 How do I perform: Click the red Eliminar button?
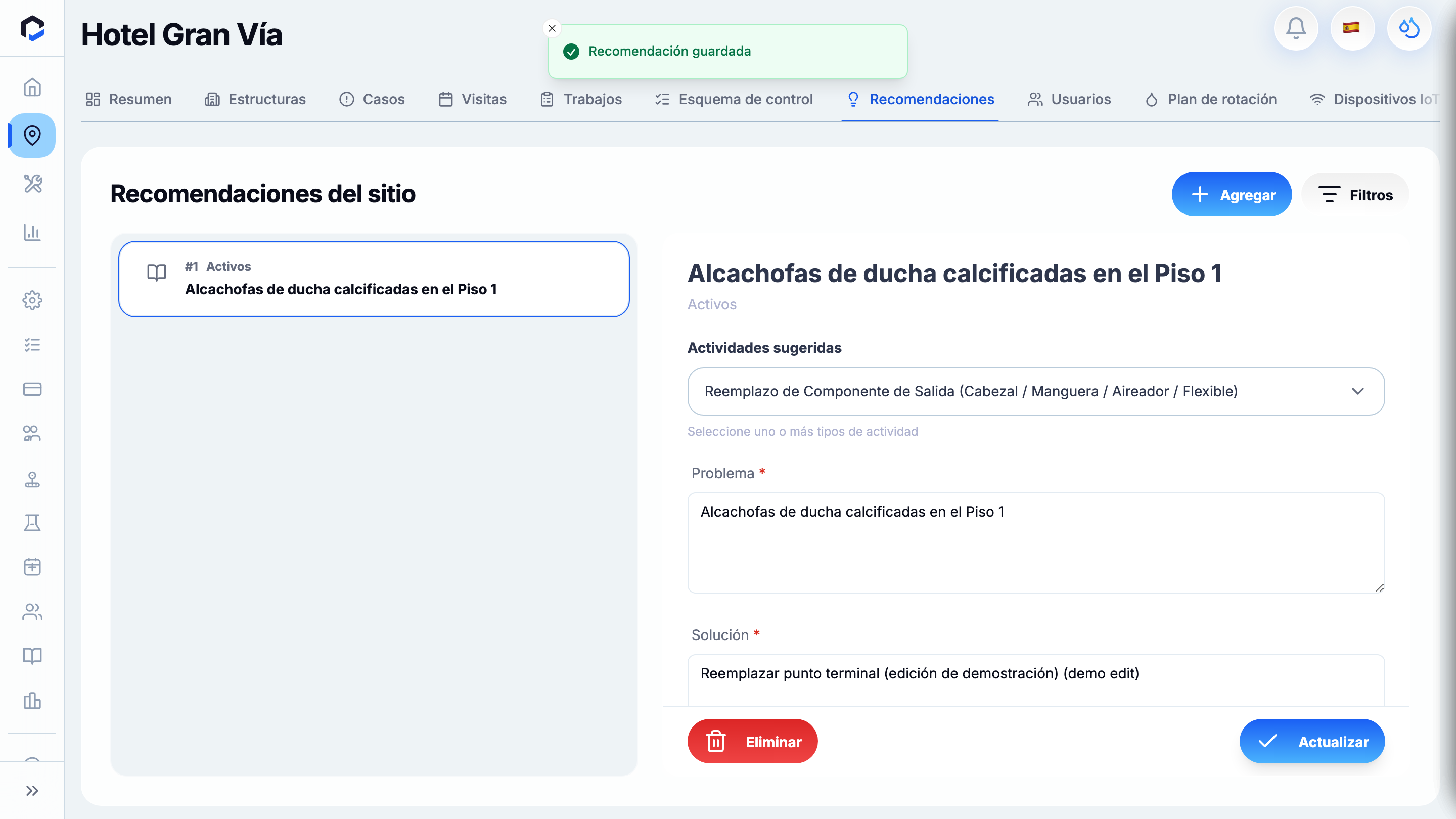pos(752,742)
